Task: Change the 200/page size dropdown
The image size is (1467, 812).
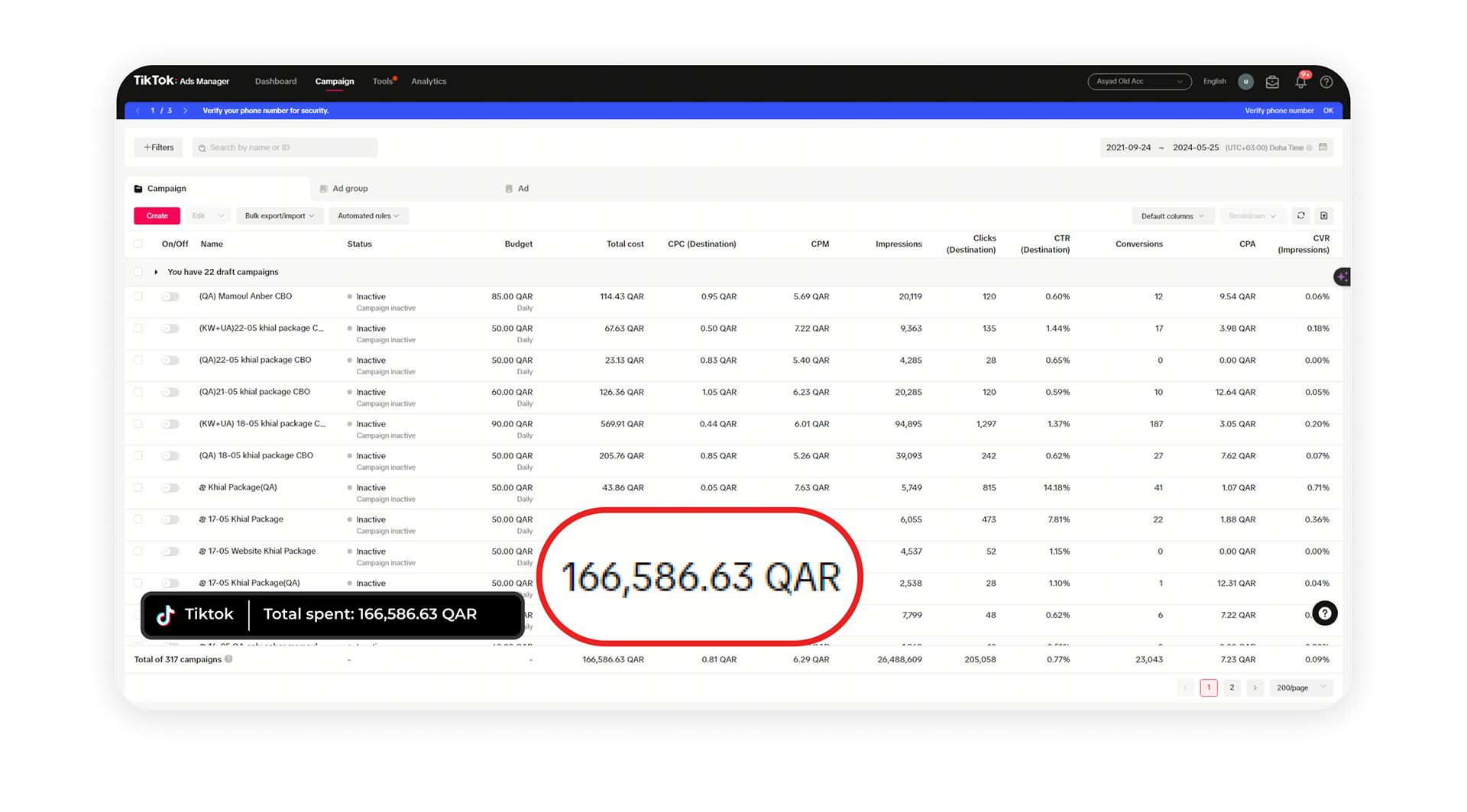Action: pos(1302,687)
